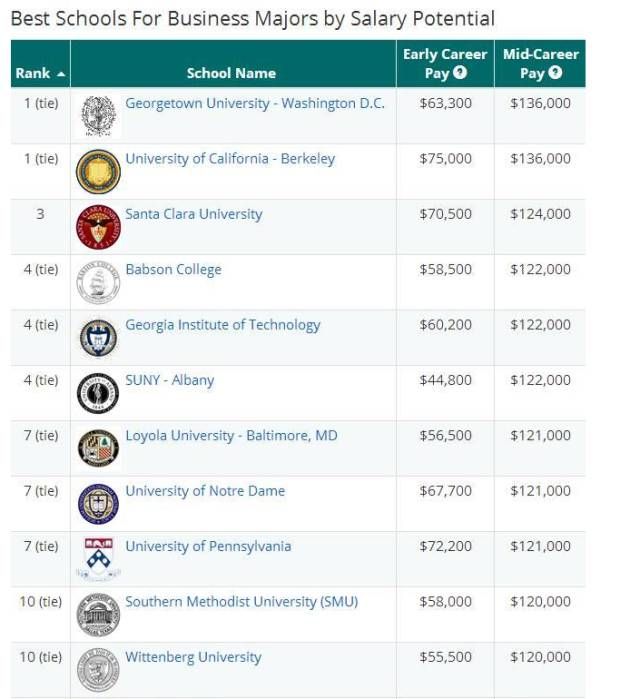Click the Wittenberg University seal logo
Viewport: 640px width, 699px height.
coord(98,669)
